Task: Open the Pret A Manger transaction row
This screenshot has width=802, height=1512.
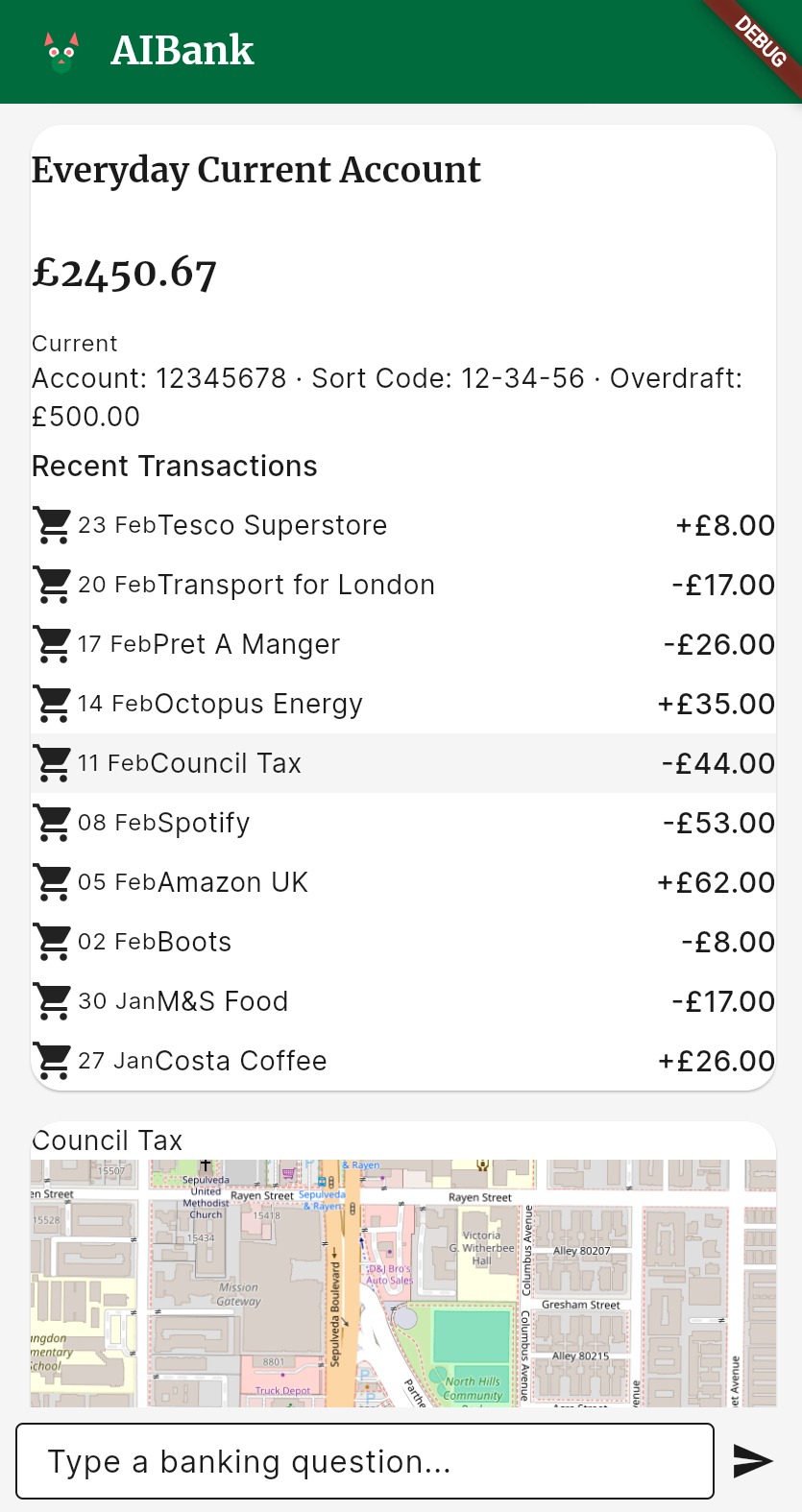Action: coord(403,644)
